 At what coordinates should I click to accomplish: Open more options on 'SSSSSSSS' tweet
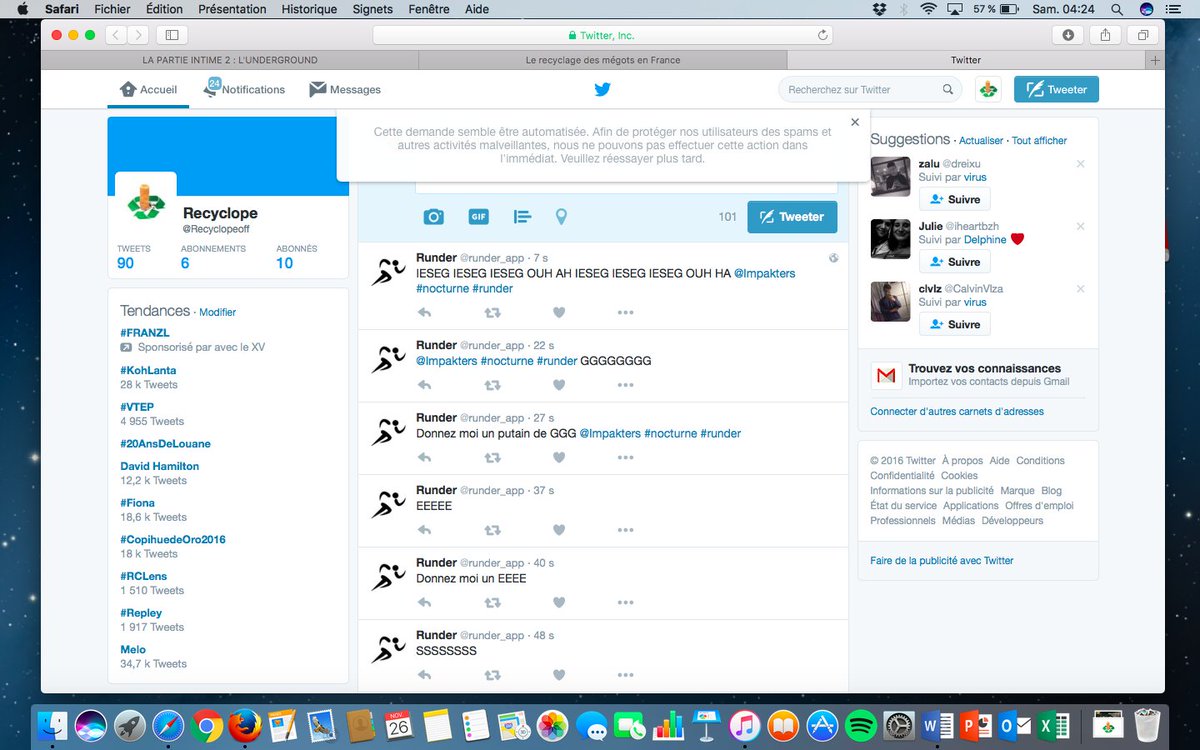(625, 675)
